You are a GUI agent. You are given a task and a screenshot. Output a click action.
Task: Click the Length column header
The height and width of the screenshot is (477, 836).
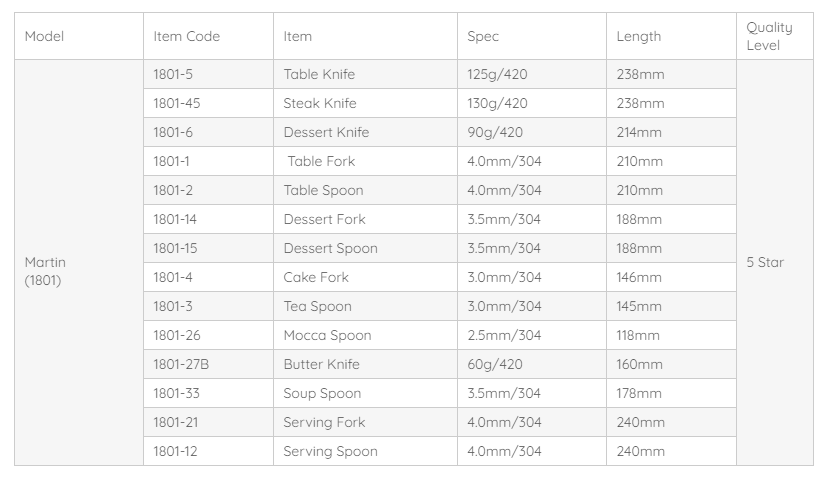pos(638,36)
